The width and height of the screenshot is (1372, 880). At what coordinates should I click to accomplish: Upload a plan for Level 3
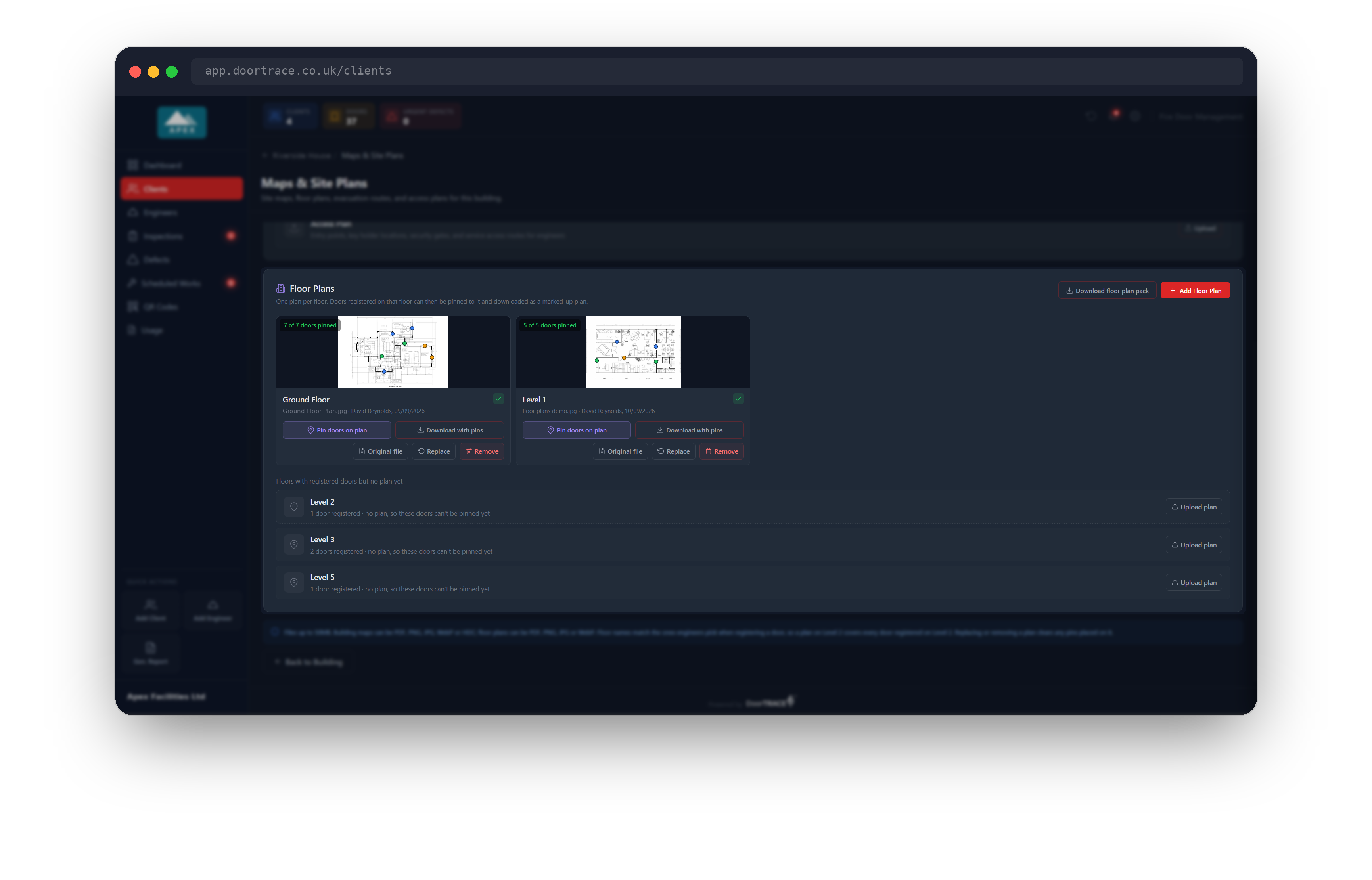tap(1194, 545)
